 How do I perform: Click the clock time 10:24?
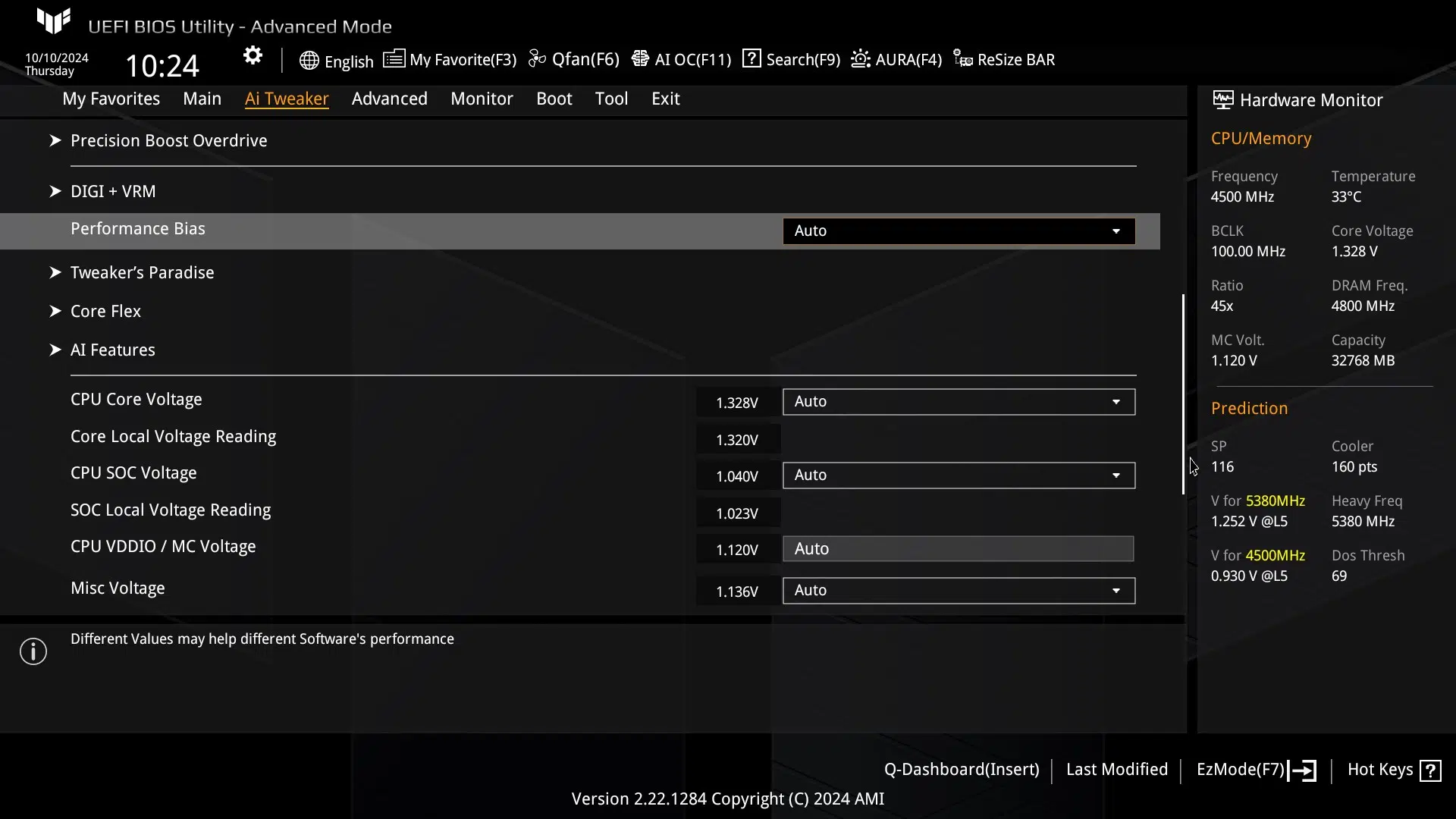pos(162,66)
